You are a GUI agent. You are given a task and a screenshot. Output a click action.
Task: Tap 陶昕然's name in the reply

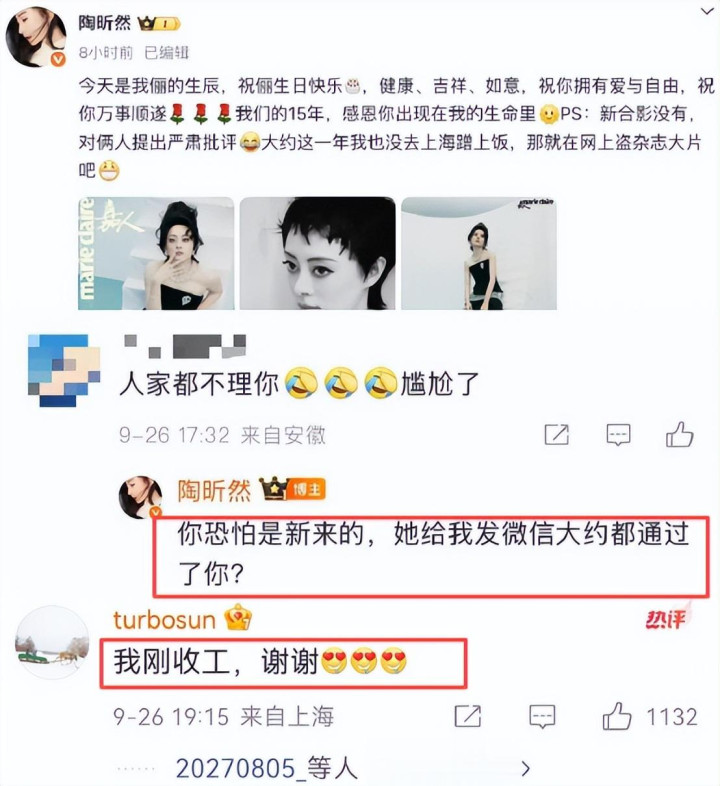click(x=214, y=490)
